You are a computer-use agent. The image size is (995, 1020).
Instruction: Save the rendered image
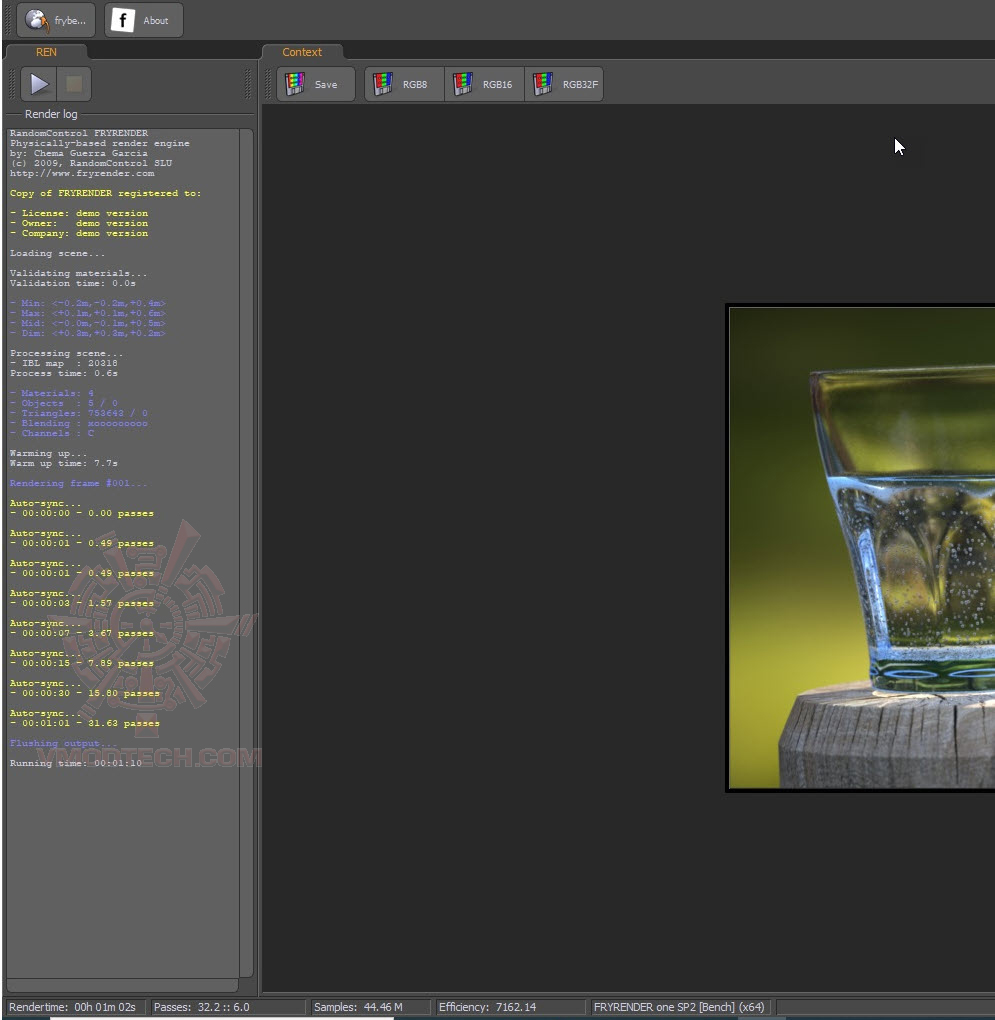pos(316,84)
